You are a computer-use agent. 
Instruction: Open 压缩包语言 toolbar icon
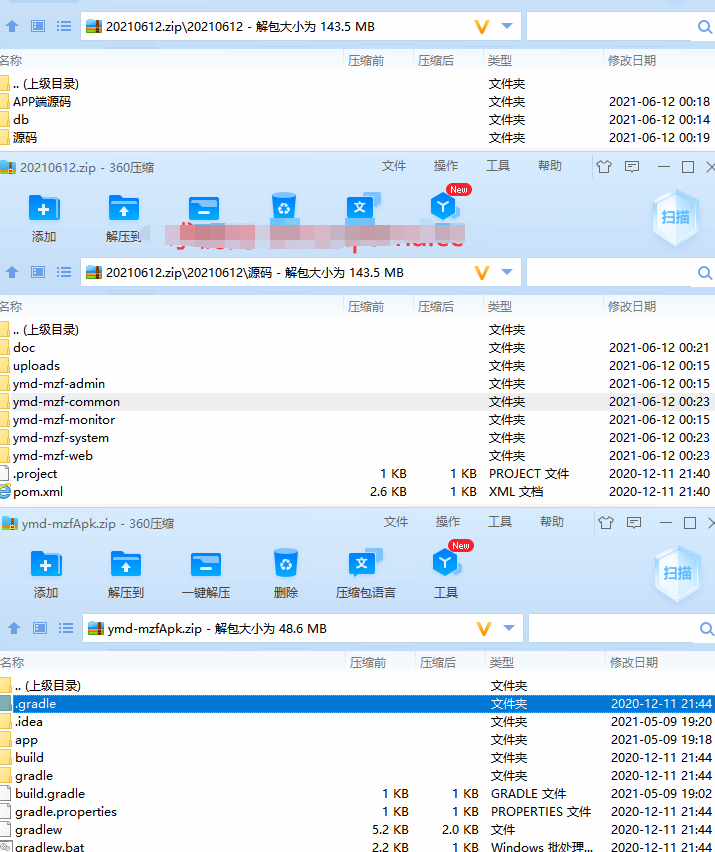(365, 565)
